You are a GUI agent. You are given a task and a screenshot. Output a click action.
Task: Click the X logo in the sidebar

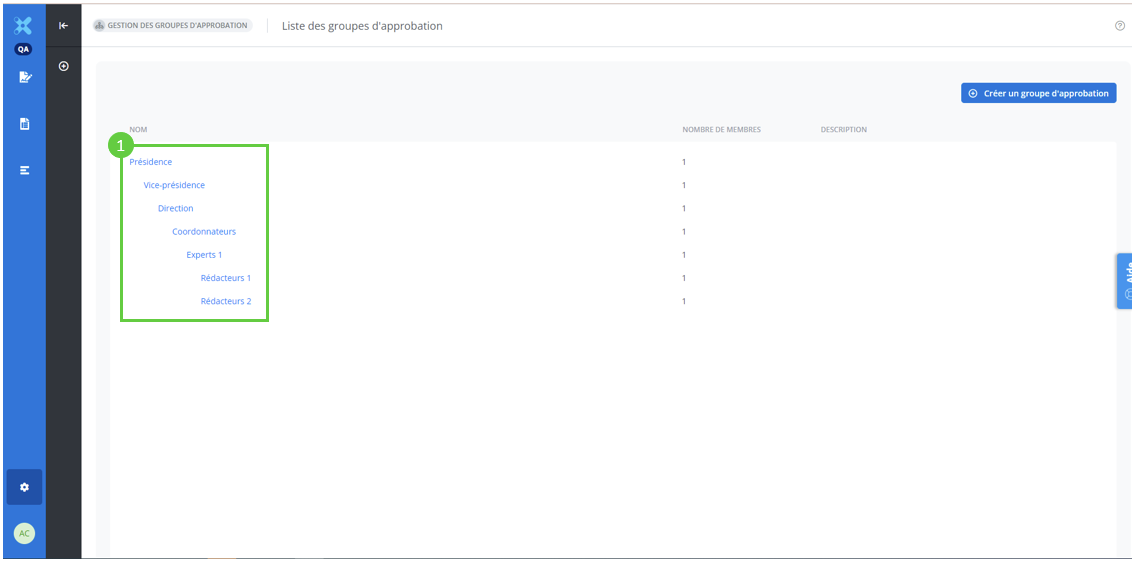(x=24, y=26)
